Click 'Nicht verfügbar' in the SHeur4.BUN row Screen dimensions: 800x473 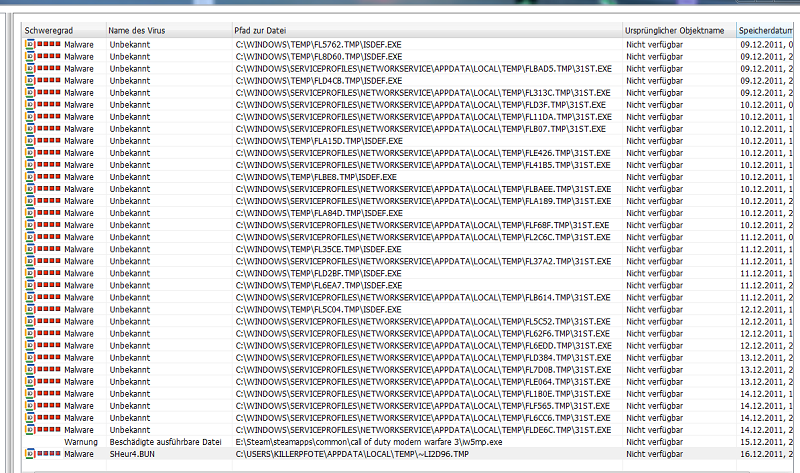[655, 454]
